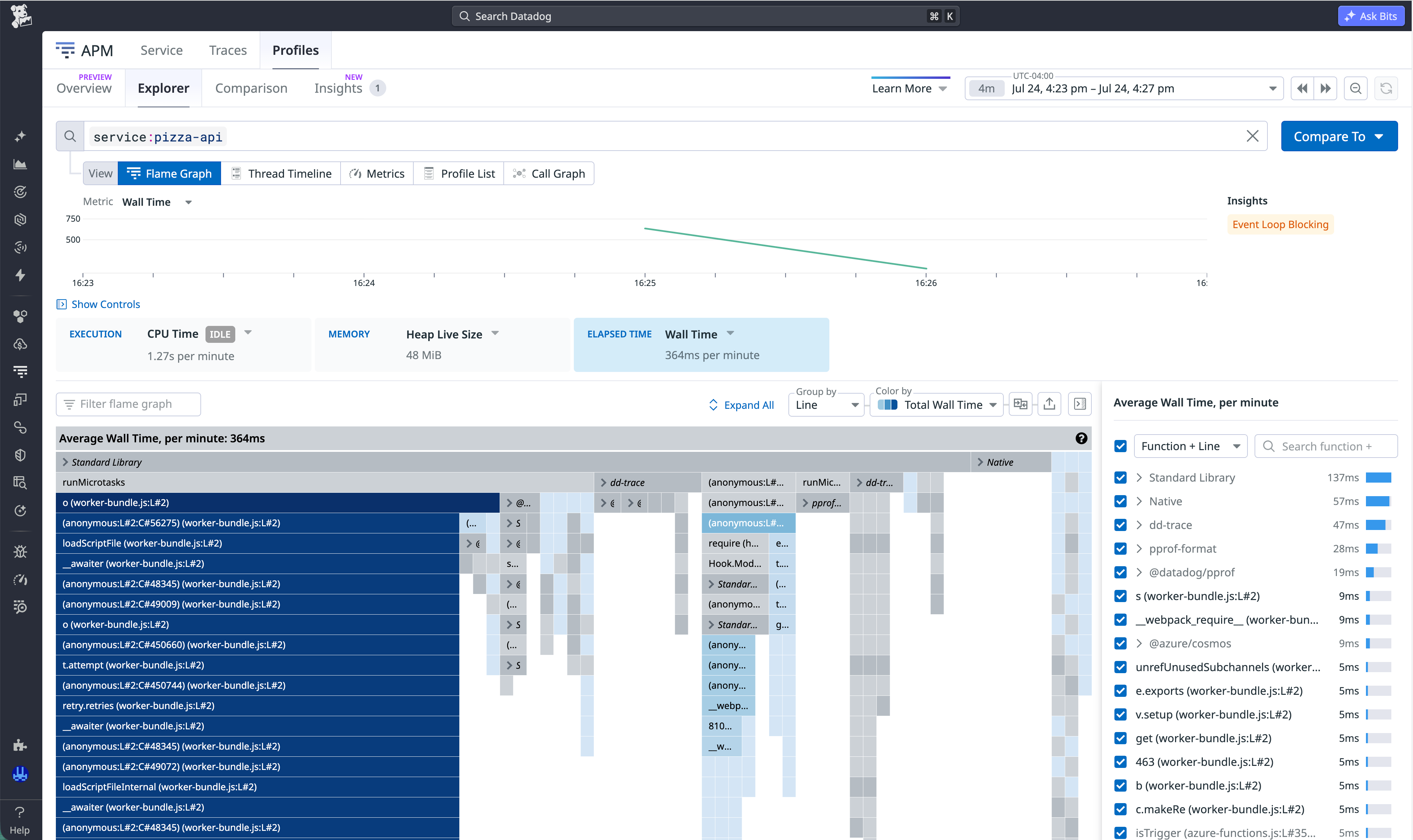
Task: Step back to previous time range
Action: (1303, 88)
